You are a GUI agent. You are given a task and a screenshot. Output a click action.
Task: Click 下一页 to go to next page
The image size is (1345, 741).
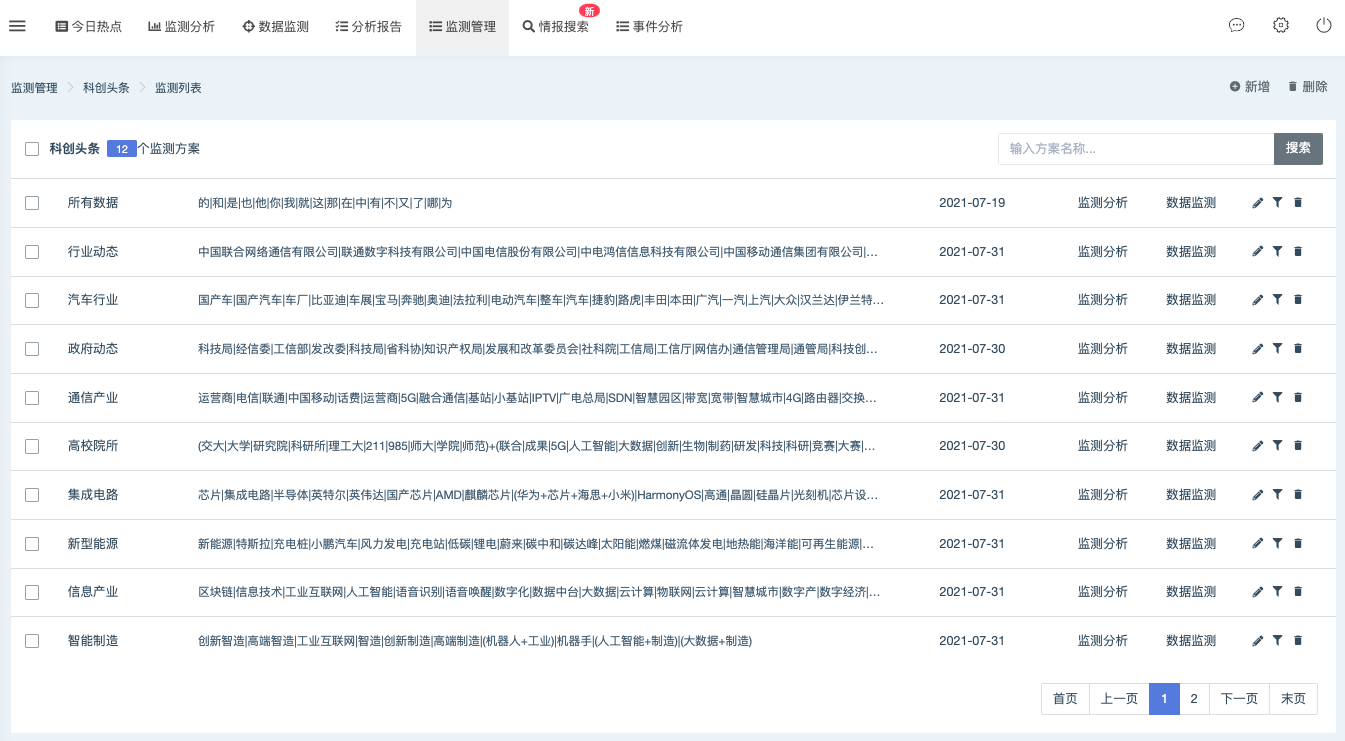click(1238, 699)
